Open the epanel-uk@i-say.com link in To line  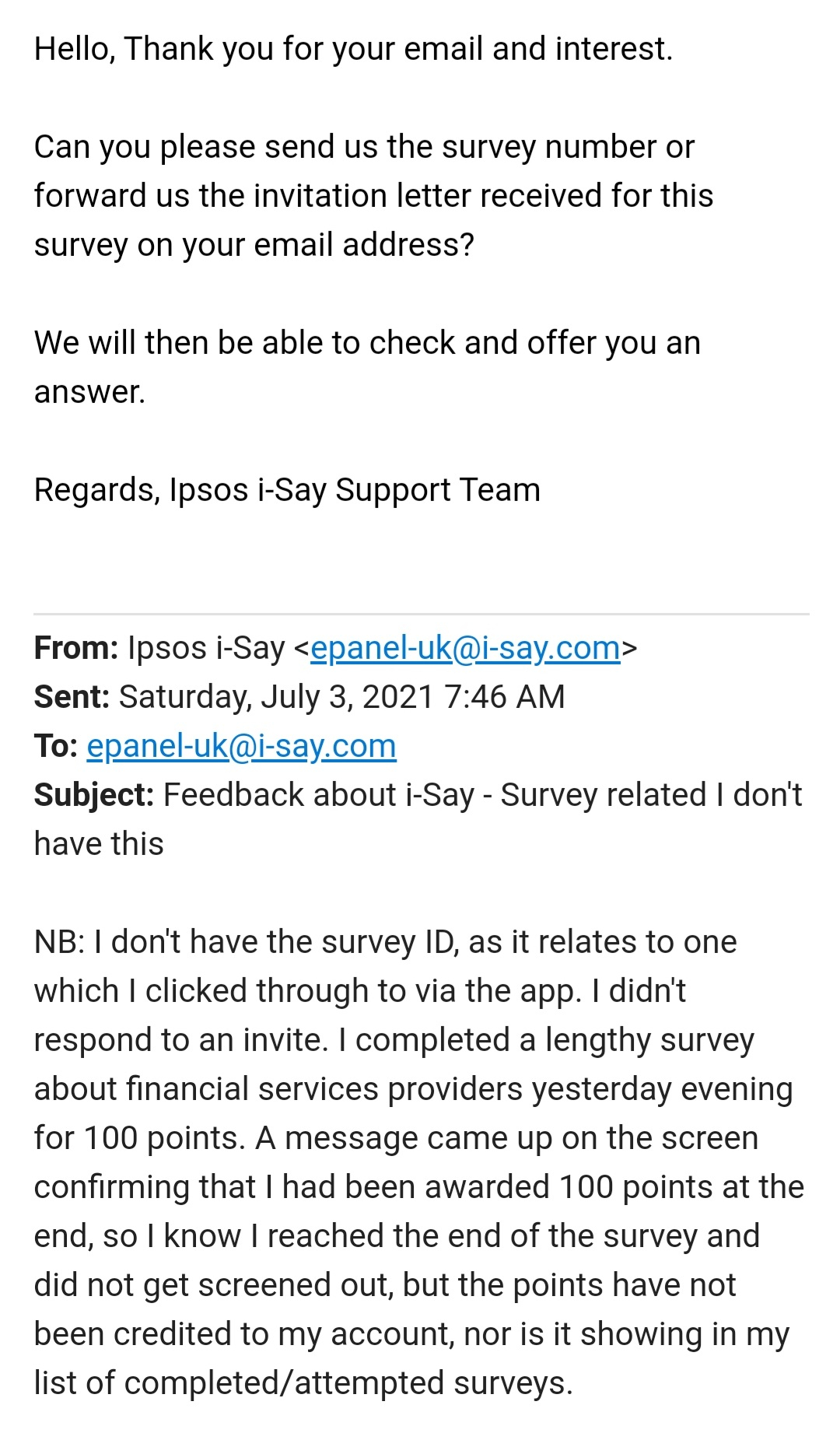(x=241, y=746)
